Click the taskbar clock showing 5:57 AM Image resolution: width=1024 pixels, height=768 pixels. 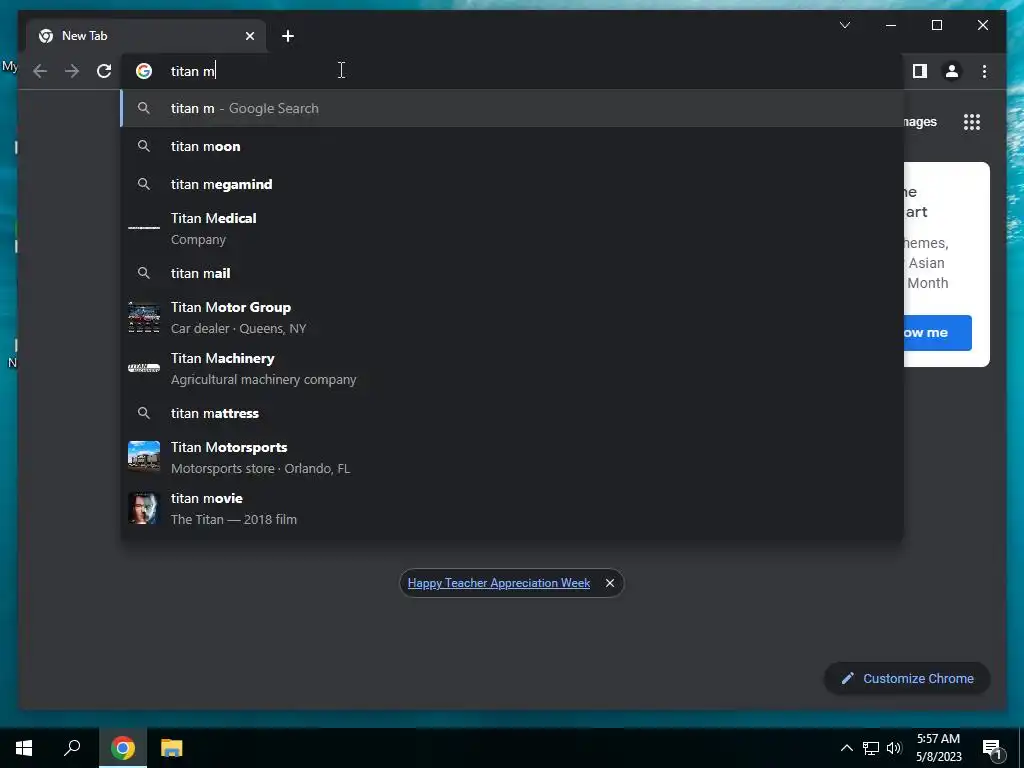(938, 748)
